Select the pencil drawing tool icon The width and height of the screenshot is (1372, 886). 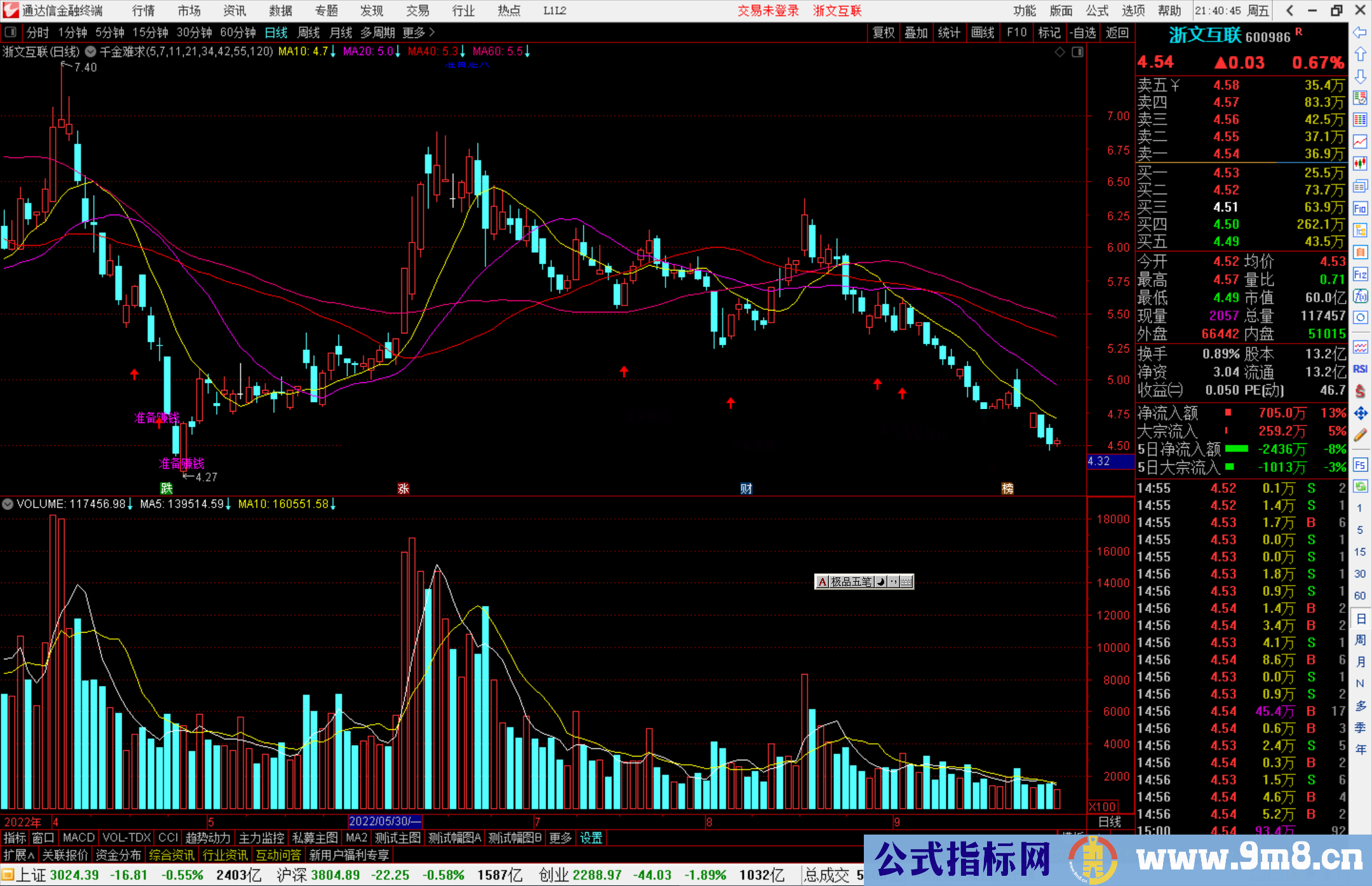[x=1360, y=436]
